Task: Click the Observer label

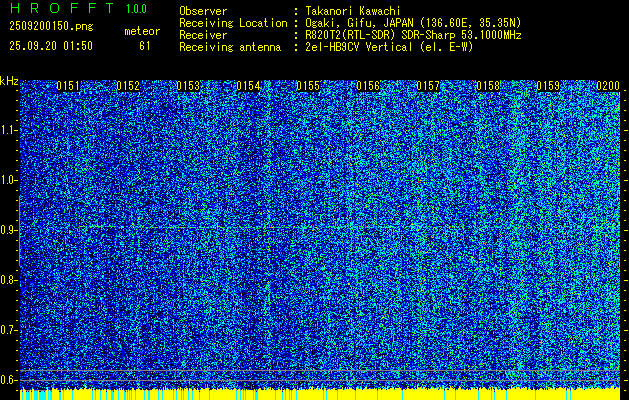Action: [x=203, y=11]
